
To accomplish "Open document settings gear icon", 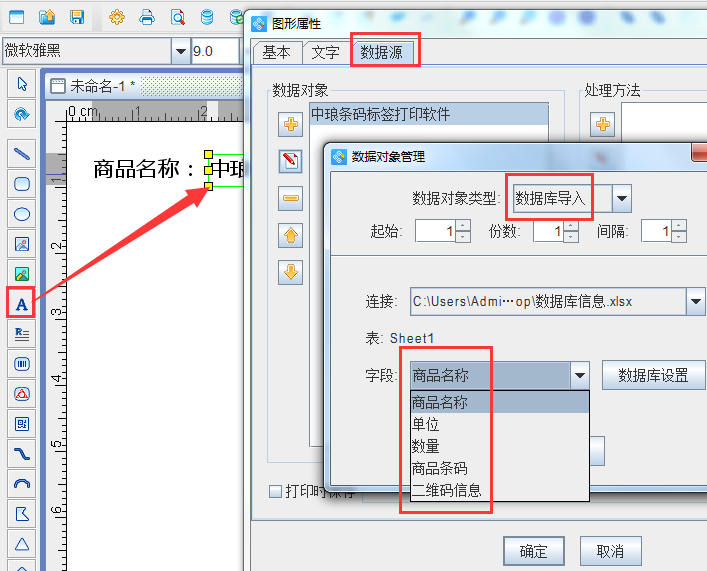I will pos(117,17).
